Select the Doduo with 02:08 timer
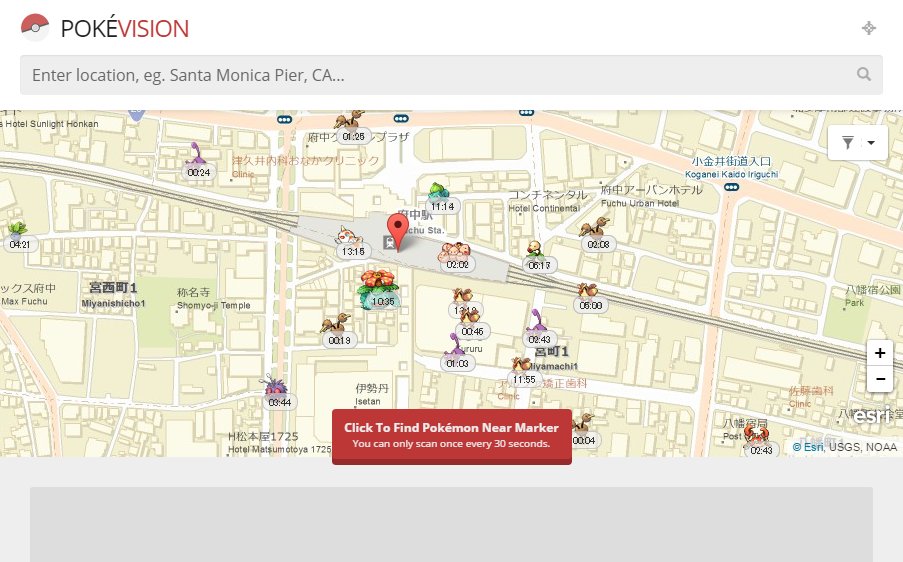This screenshot has height=562, width=903. tap(597, 234)
